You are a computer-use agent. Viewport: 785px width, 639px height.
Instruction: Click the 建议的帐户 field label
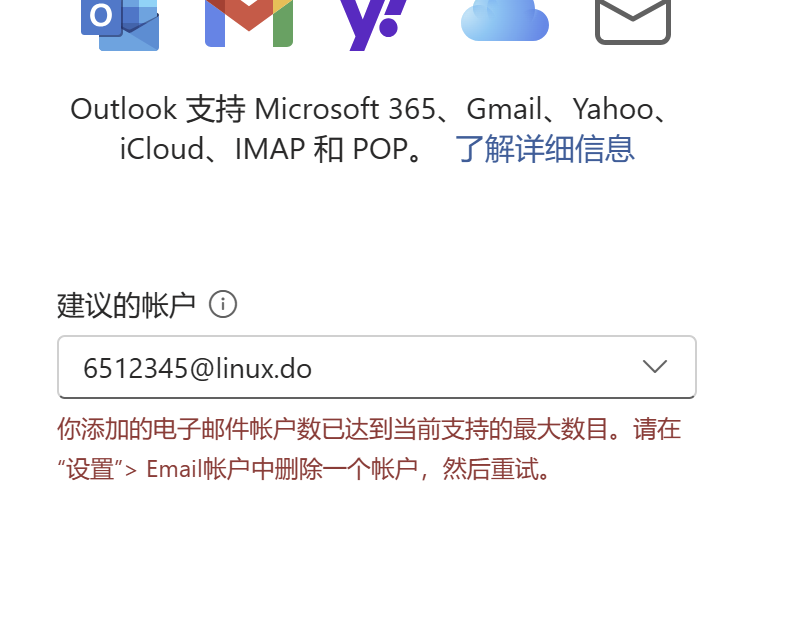click(x=126, y=305)
